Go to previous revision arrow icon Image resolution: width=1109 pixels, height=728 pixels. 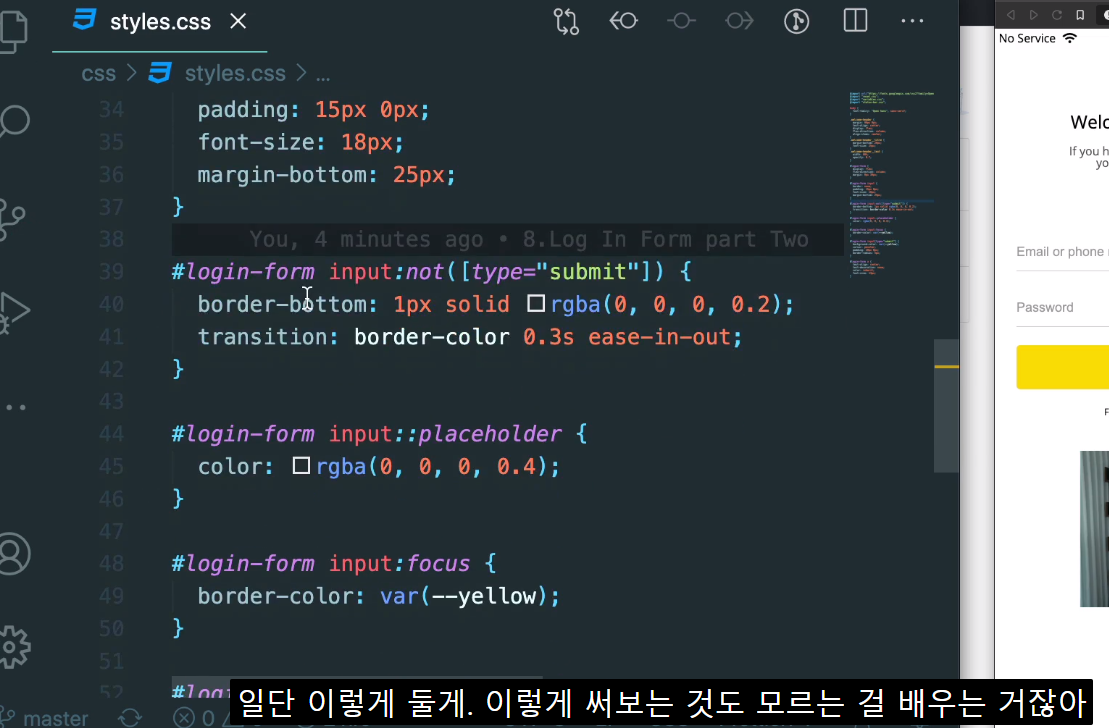pyautogui.click(x=623, y=21)
